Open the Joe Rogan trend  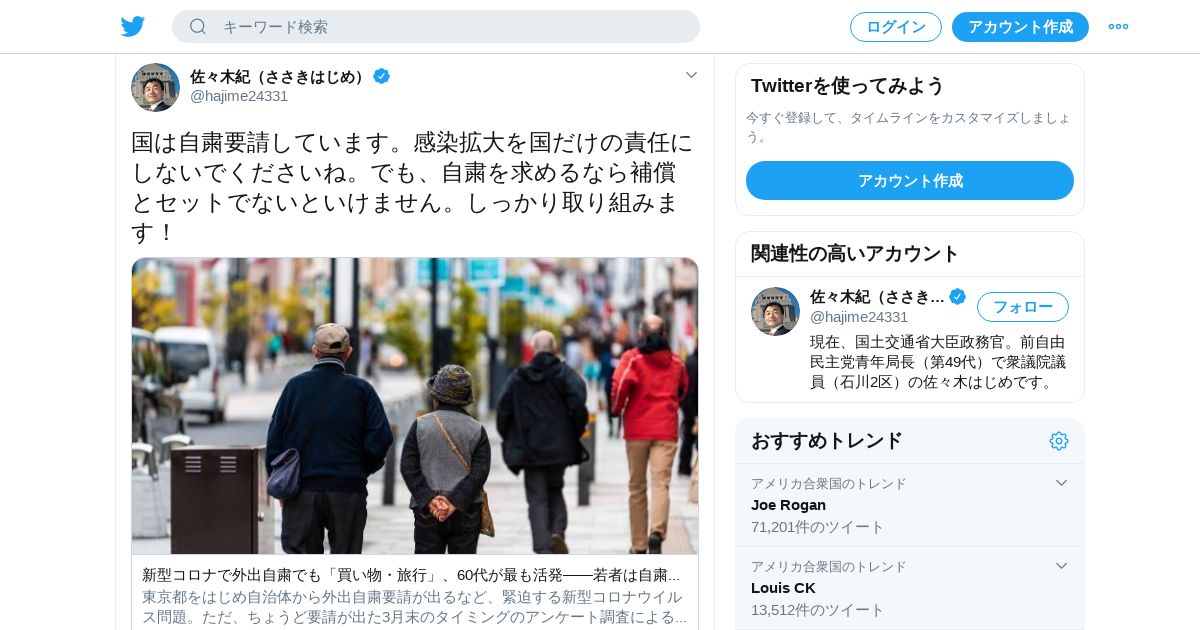pyautogui.click(x=910, y=505)
